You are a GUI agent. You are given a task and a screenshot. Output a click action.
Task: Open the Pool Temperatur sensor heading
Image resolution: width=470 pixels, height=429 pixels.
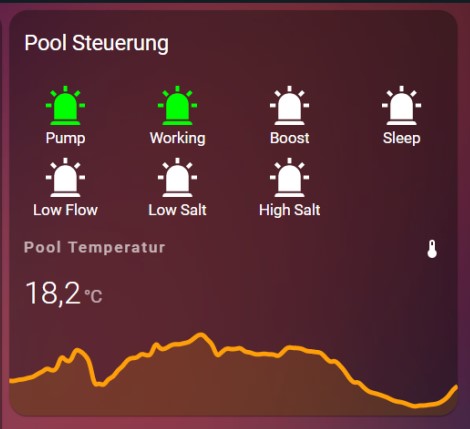pos(95,248)
